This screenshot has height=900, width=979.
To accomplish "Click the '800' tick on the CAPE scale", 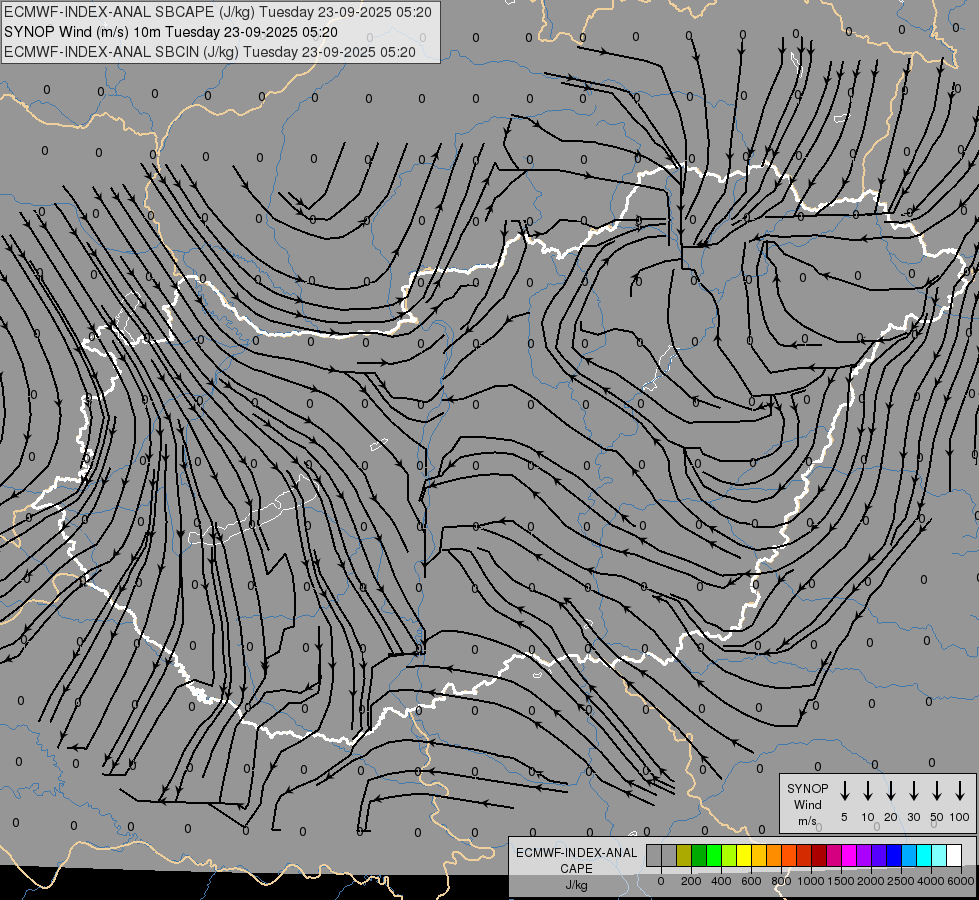I will pyautogui.click(x=781, y=881).
